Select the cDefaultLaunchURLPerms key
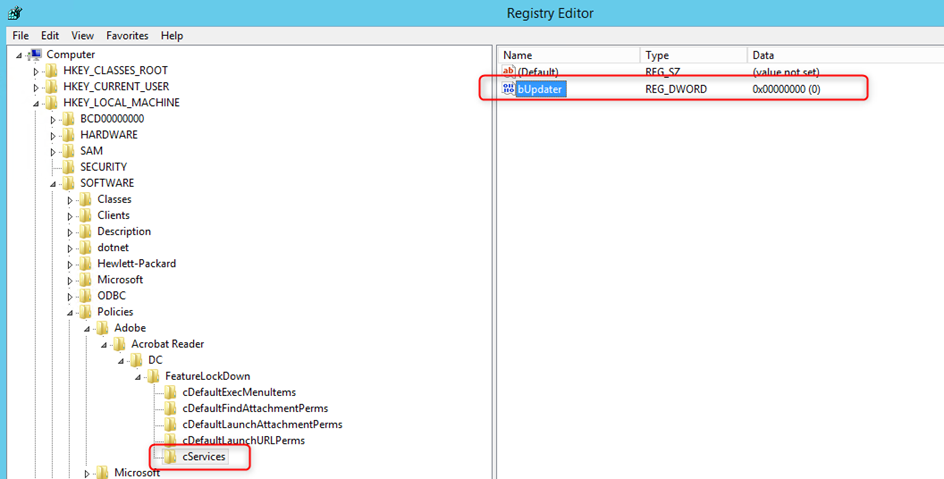944x479 pixels. 243,441
